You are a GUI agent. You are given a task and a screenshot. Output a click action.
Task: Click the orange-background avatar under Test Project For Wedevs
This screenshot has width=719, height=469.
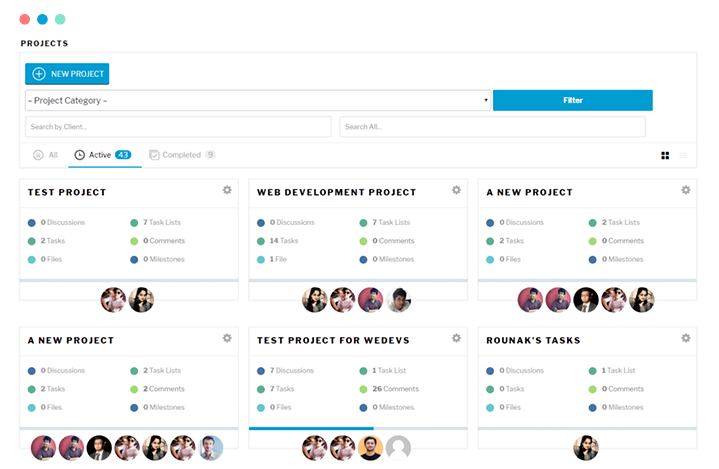pyautogui.click(x=371, y=448)
